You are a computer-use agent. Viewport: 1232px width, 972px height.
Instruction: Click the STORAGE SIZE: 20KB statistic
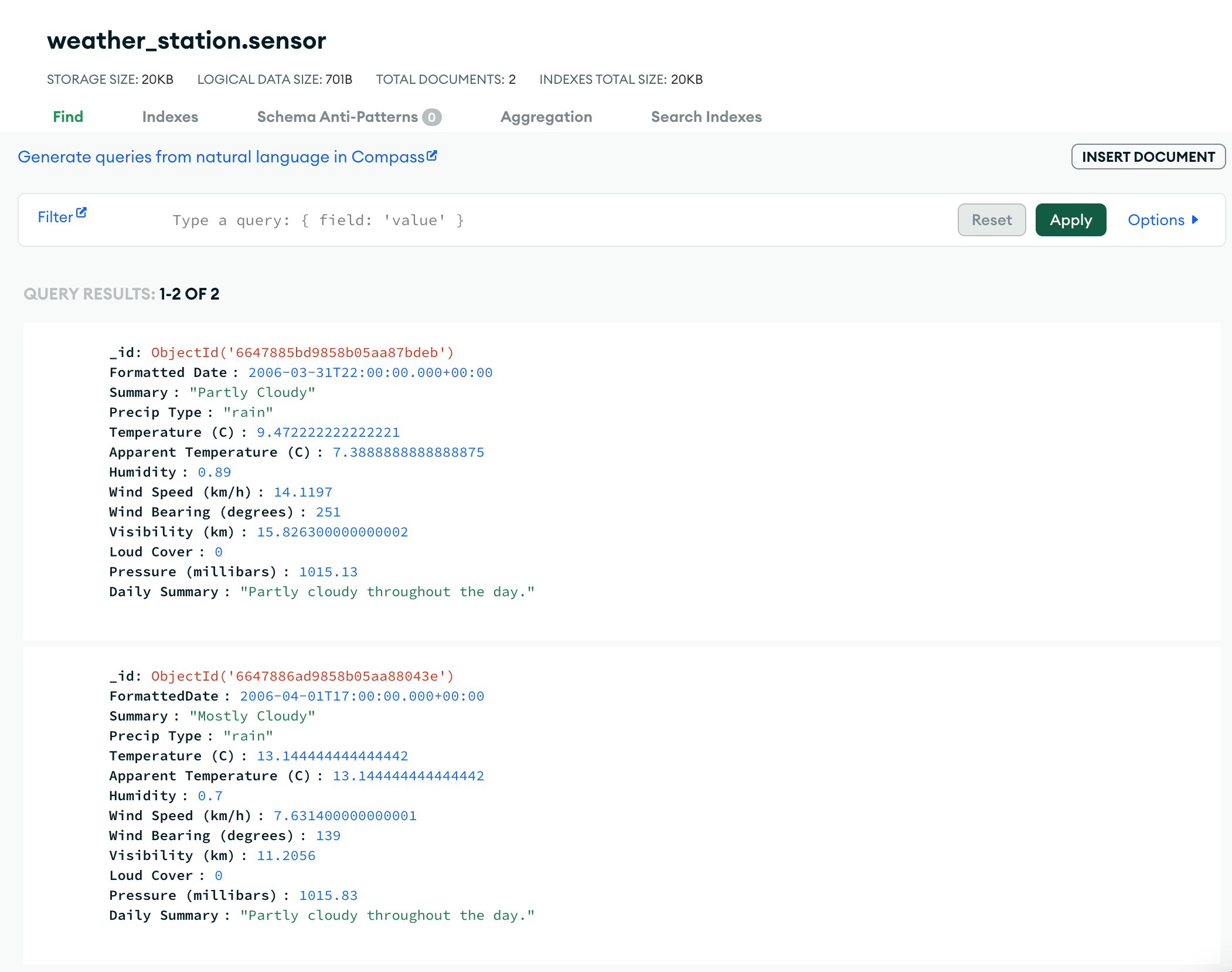pyautogui.click(x=110, y=79)
